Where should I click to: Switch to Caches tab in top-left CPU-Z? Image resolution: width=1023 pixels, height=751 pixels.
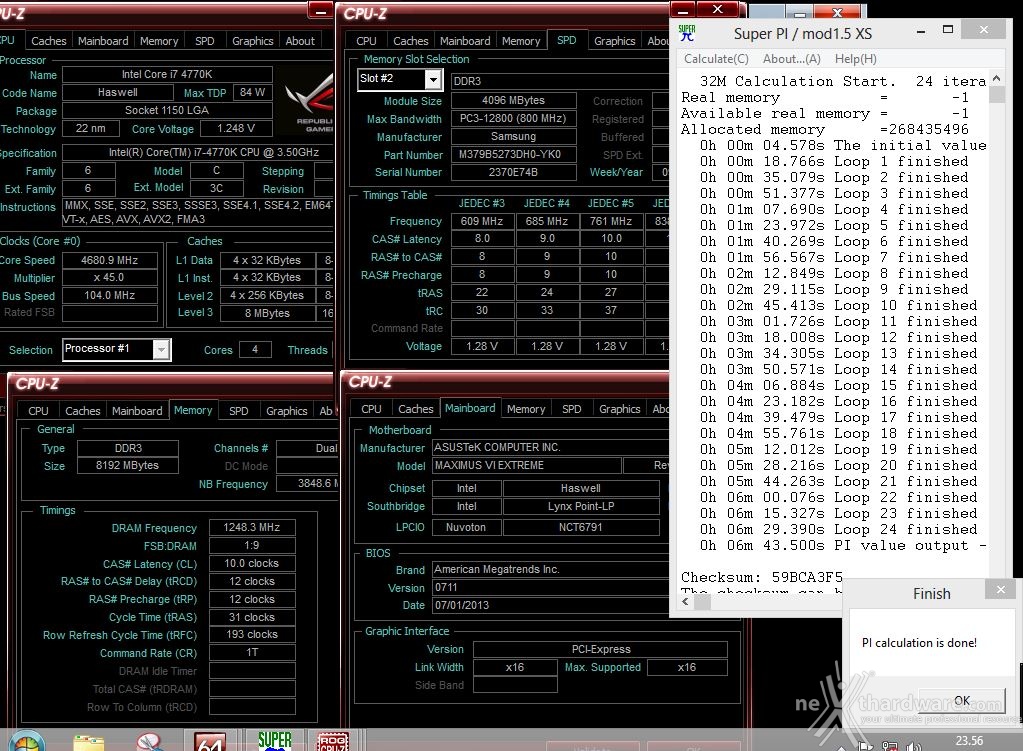[49, 40]
